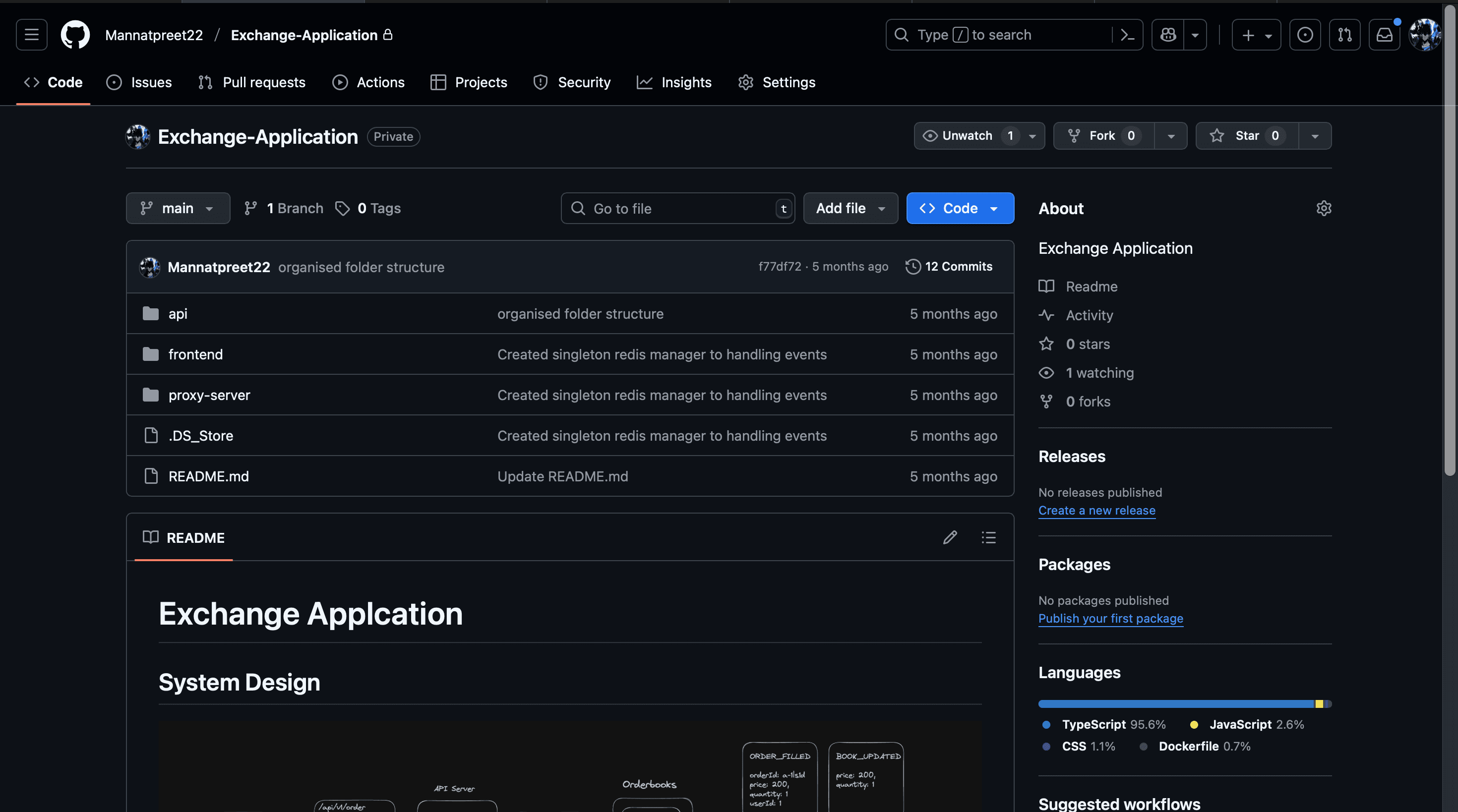The image size is (1458, 812).
Task: Click the TypeScript 95.6% language entry
Action: 1104,724
